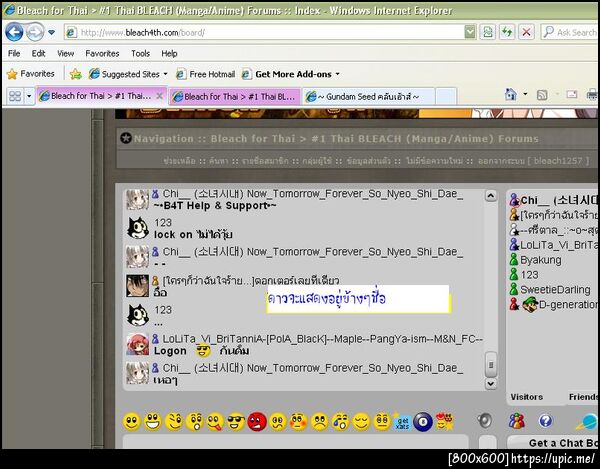600x469 pixels.
Task: Click the Quick Tabs grid icon
Action: 15,96
